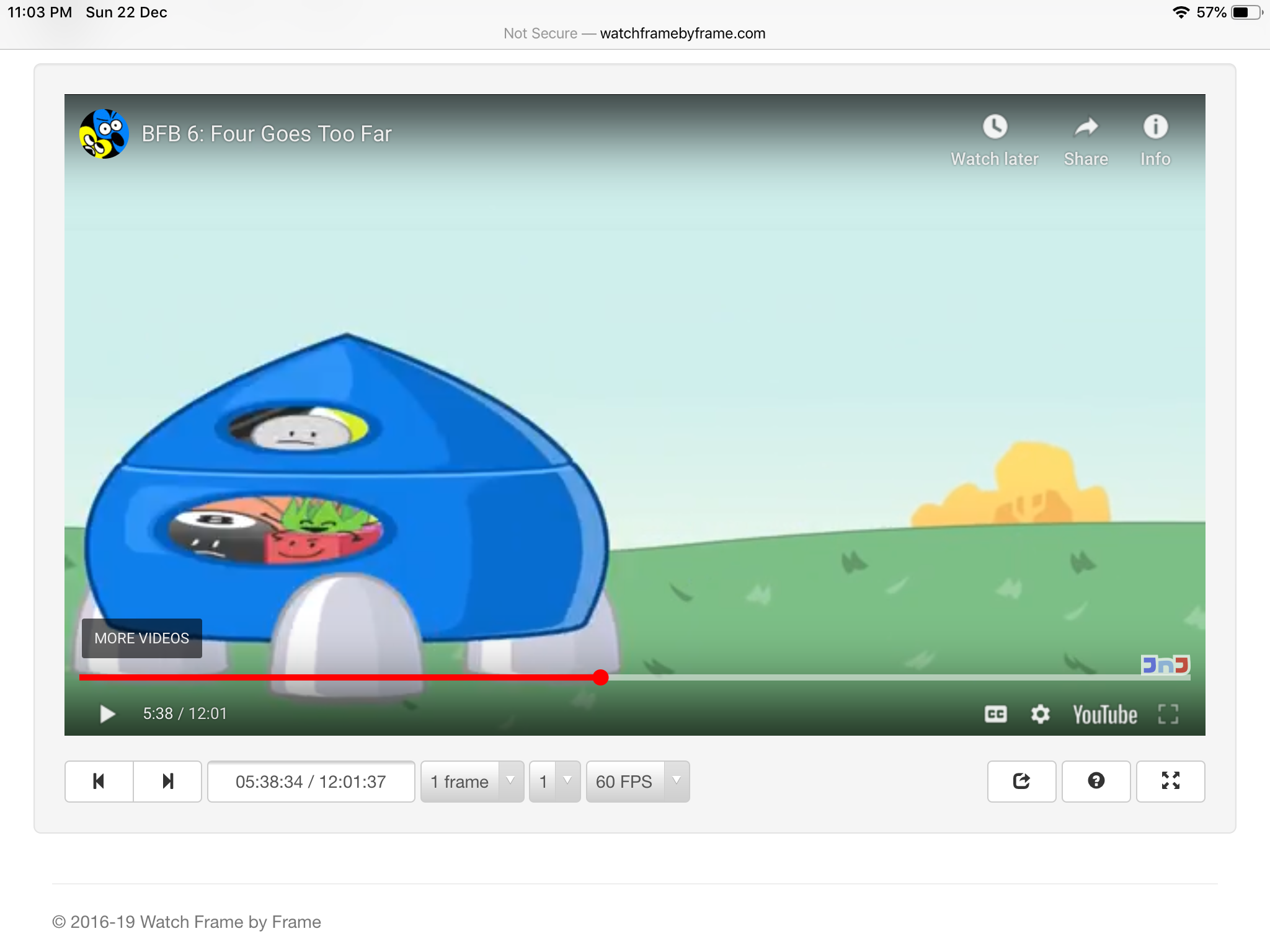Viewport: 1270px width, 952px height.
Task: Click the '5:38 / 12:01' time display
Action: click(x=185, y=714)
